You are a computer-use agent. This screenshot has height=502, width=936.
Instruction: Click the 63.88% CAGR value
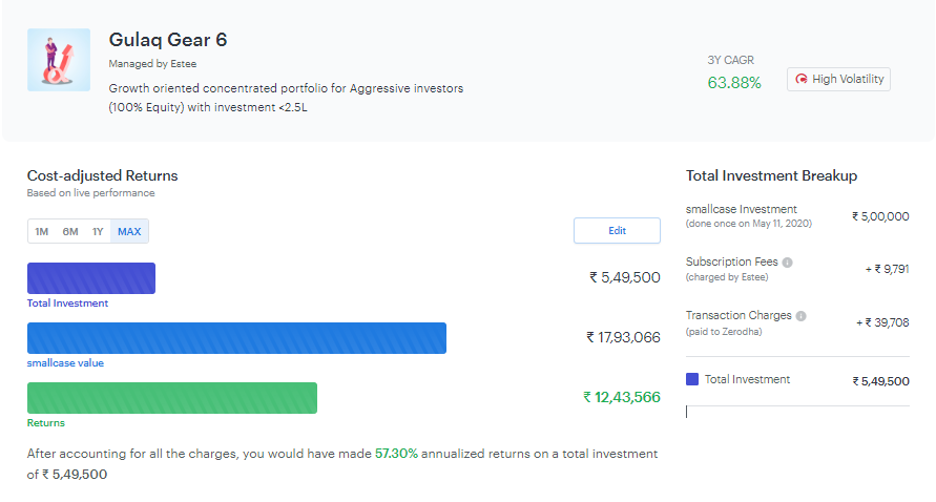click(734, 82)
